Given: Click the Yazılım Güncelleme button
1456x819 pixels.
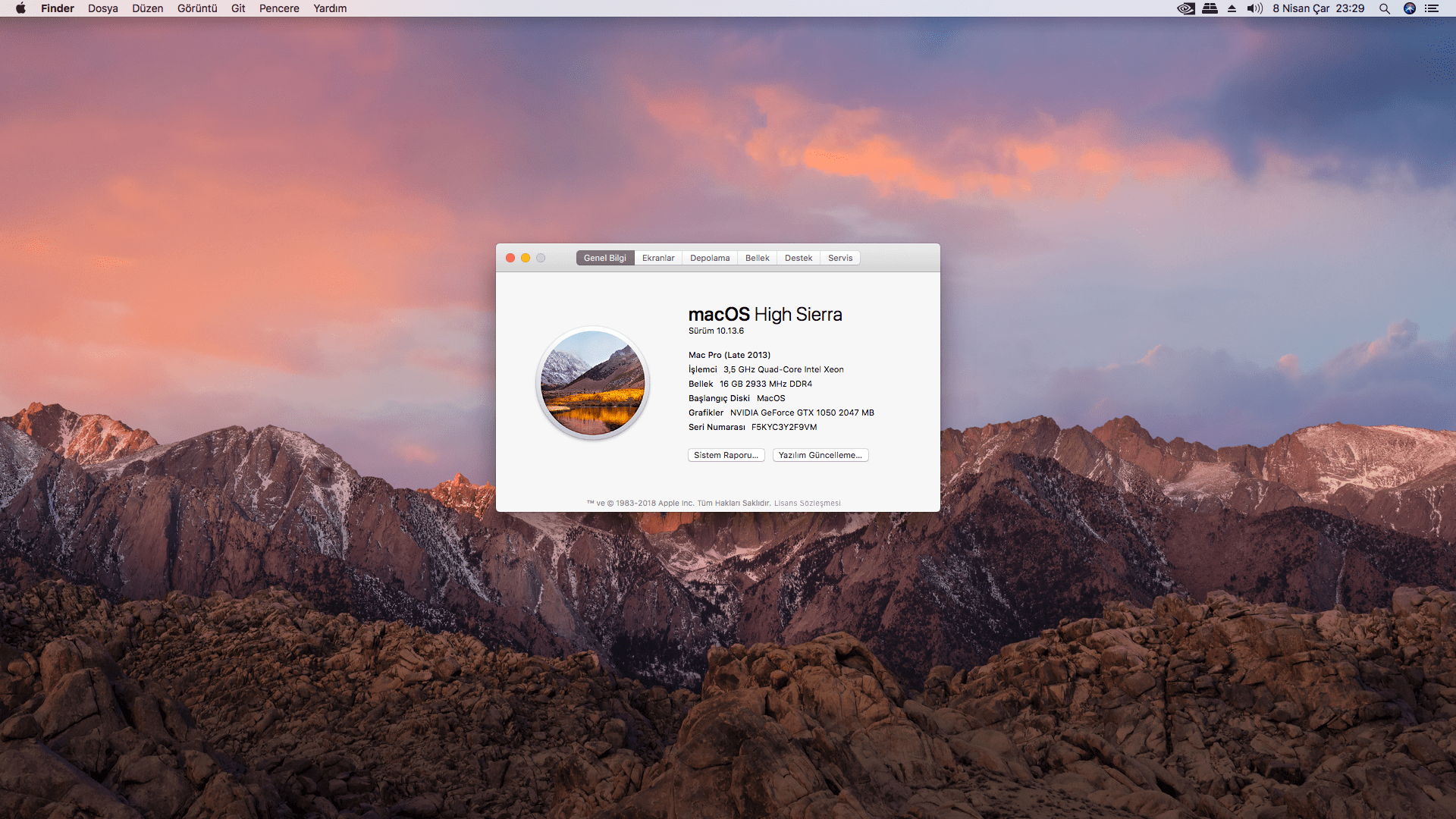Looking at the screenshot, I should [x=821, y=455].
